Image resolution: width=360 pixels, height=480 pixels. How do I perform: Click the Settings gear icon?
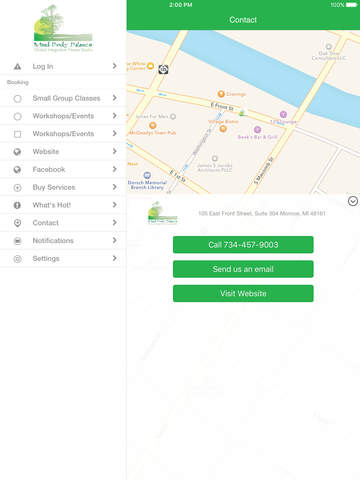coord(17,259)
